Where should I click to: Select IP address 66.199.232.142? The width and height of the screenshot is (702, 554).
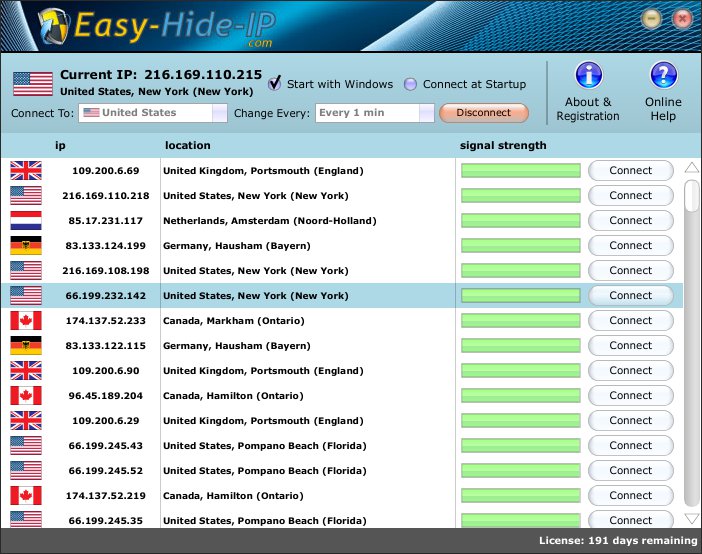coord(106,296)
